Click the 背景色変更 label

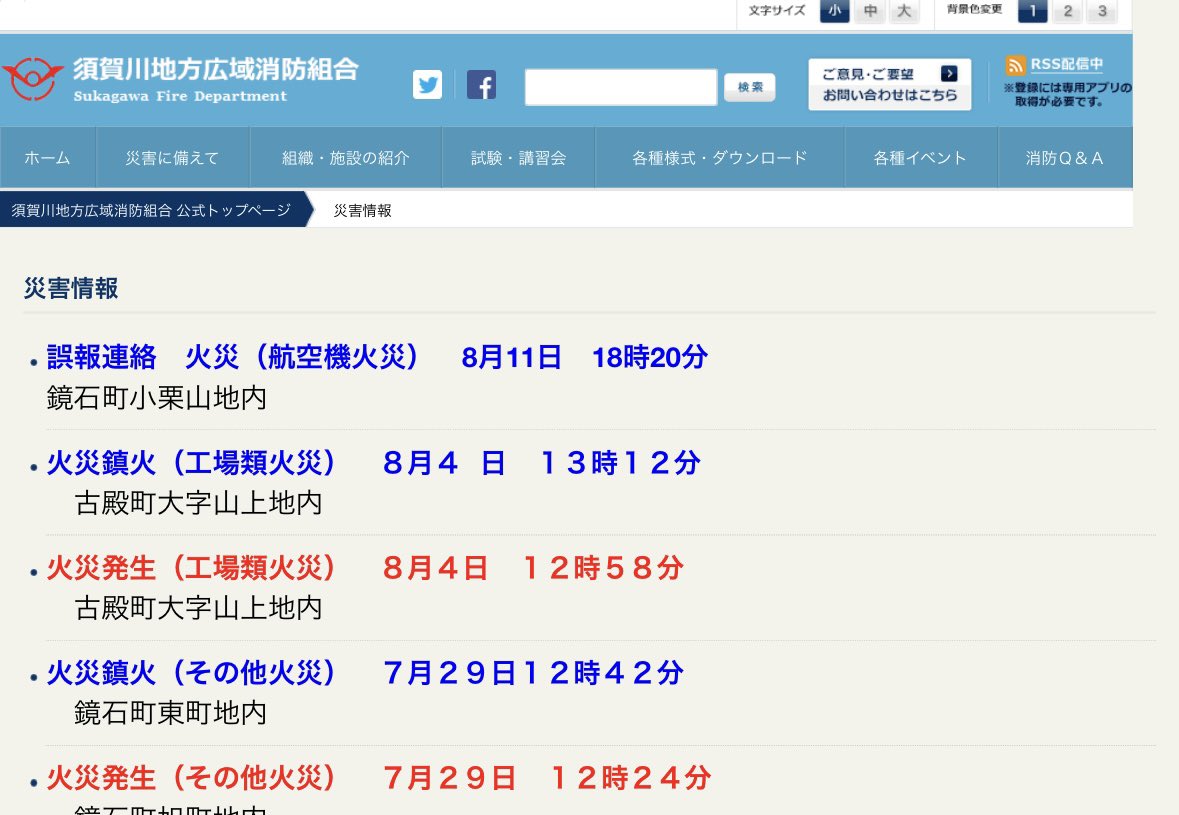(x=974, y=9)
